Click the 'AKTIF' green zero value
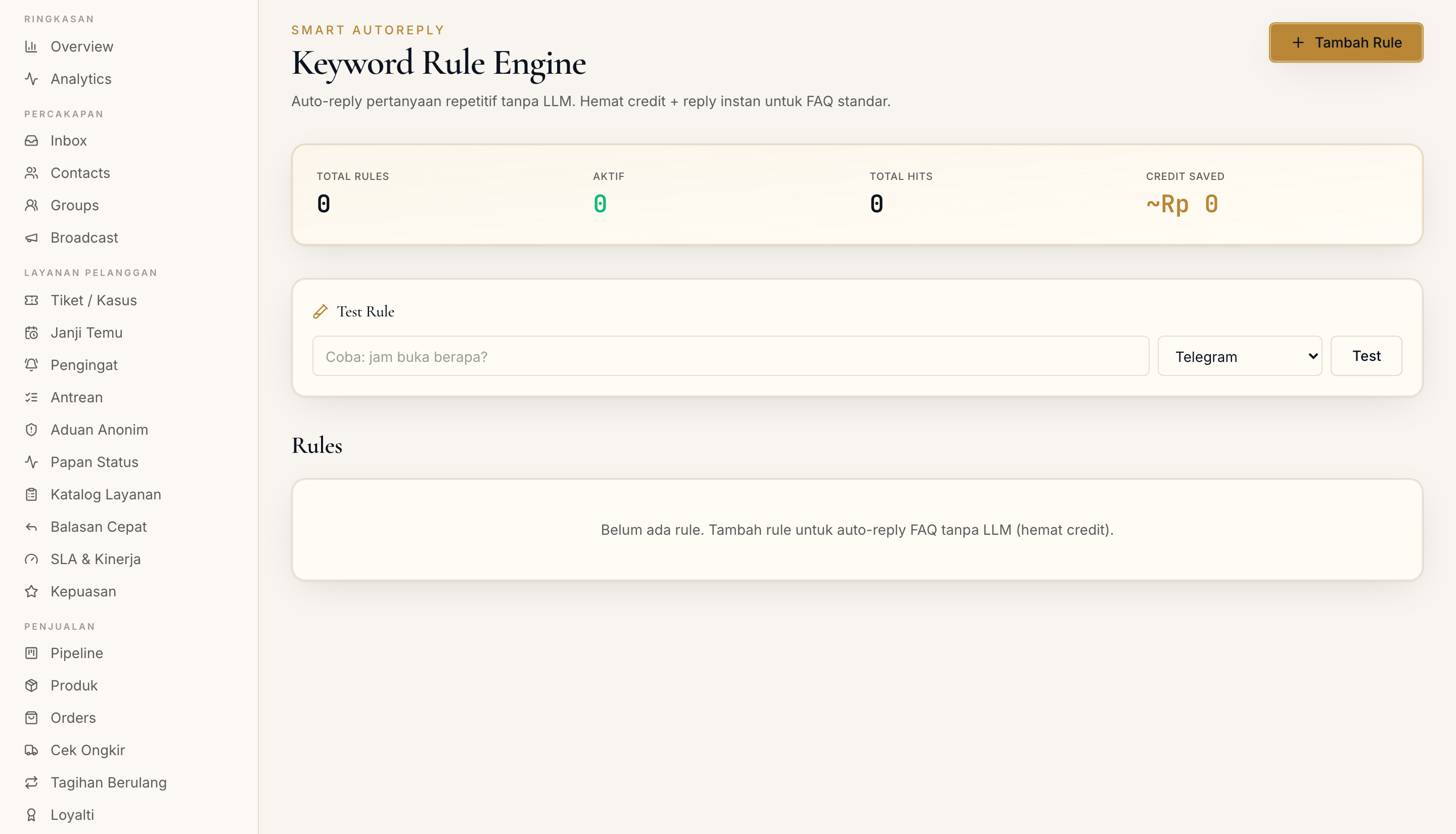 [x=600, y=204]
